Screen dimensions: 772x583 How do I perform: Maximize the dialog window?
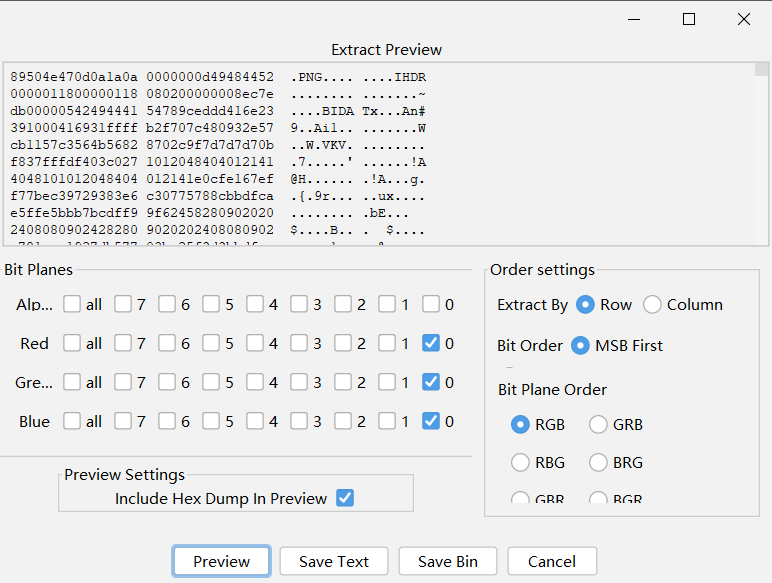(x=689, y=19)
